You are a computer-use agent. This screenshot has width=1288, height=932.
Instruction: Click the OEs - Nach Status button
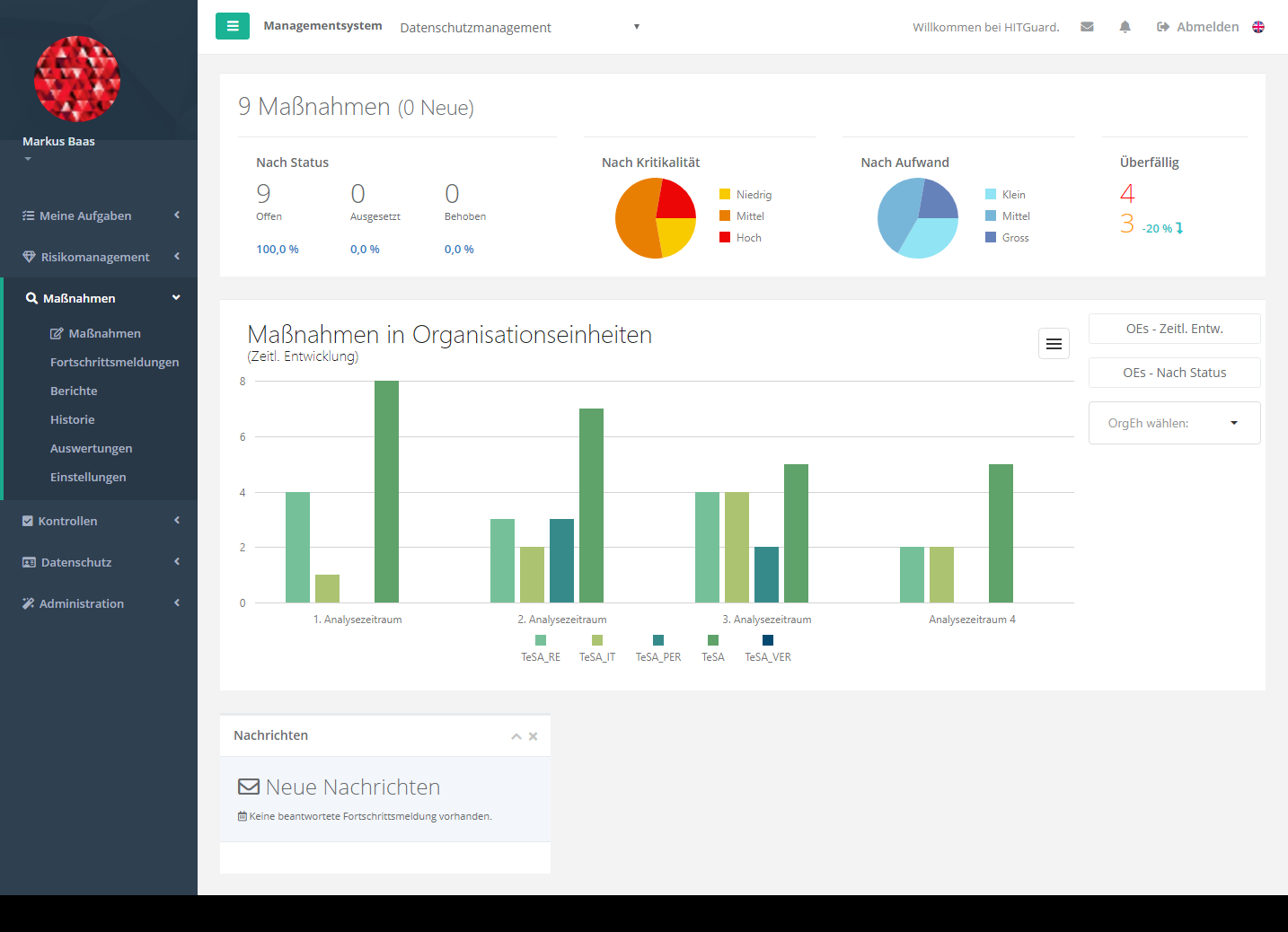(x=1174, y=373)
